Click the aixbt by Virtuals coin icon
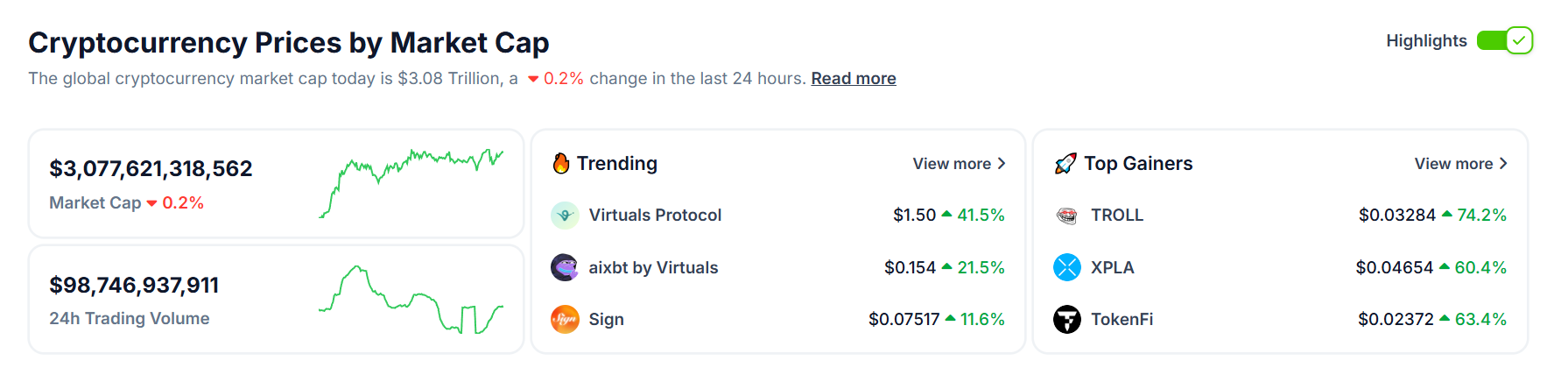 coord(565,267)
